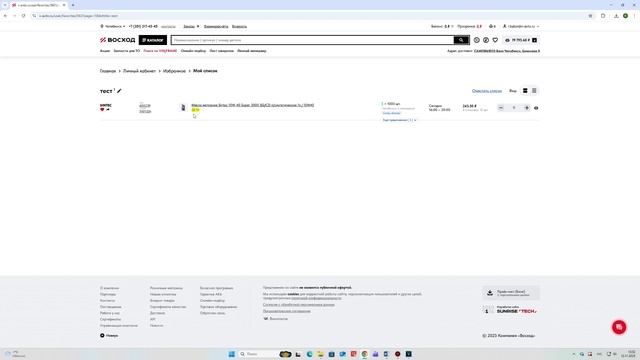Open the browser downloads icon
This screenshot has width=640, height=360.
click(x=616, y=16)
